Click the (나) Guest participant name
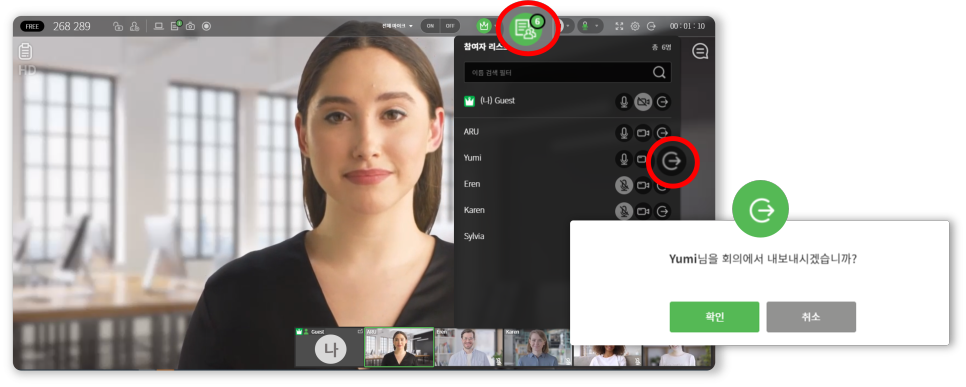Viewport: 966px width, 387px height. click(x=497, y=100)
